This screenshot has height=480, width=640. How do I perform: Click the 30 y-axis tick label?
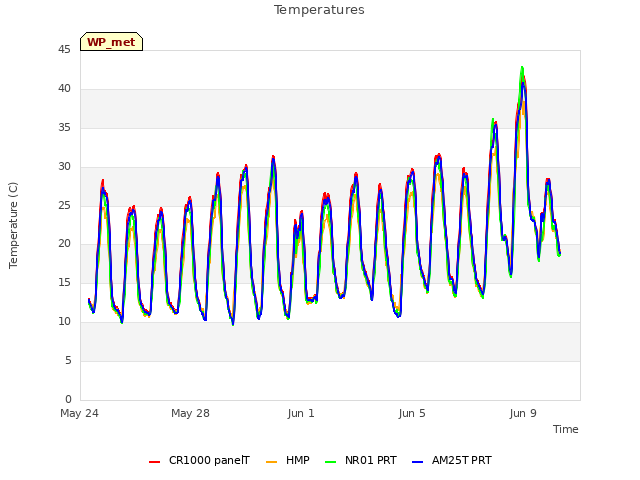point(64,166)
